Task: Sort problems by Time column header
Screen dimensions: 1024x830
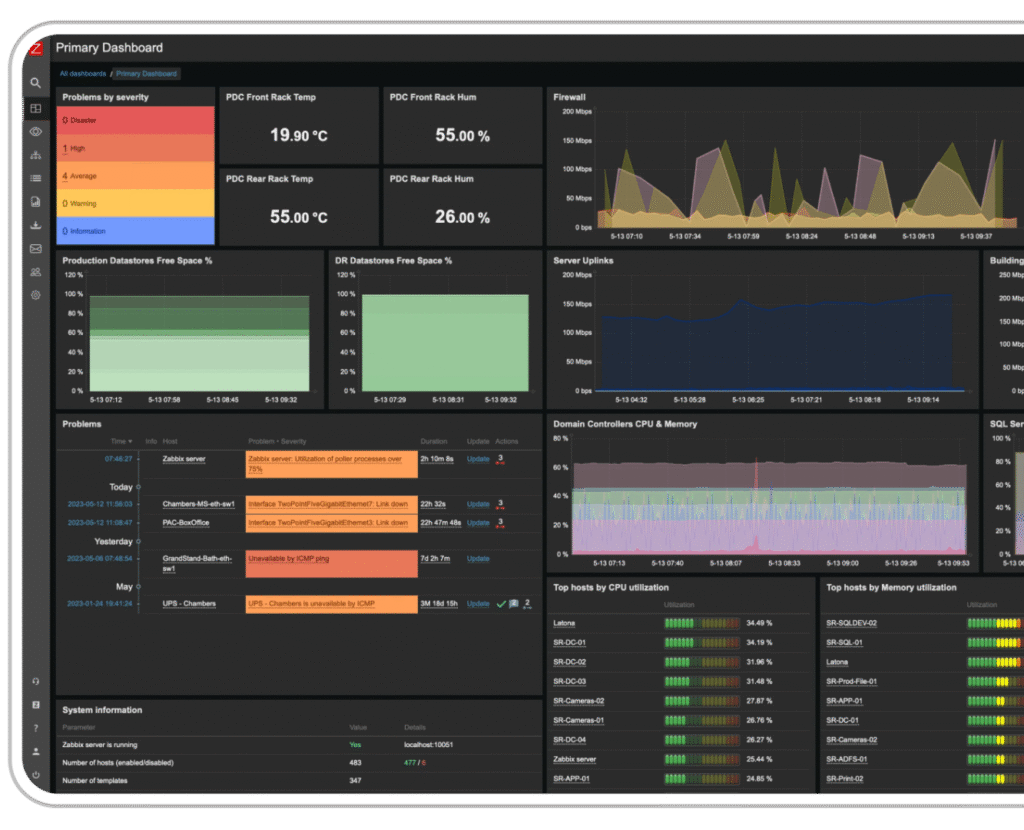Action: (121, 441)
